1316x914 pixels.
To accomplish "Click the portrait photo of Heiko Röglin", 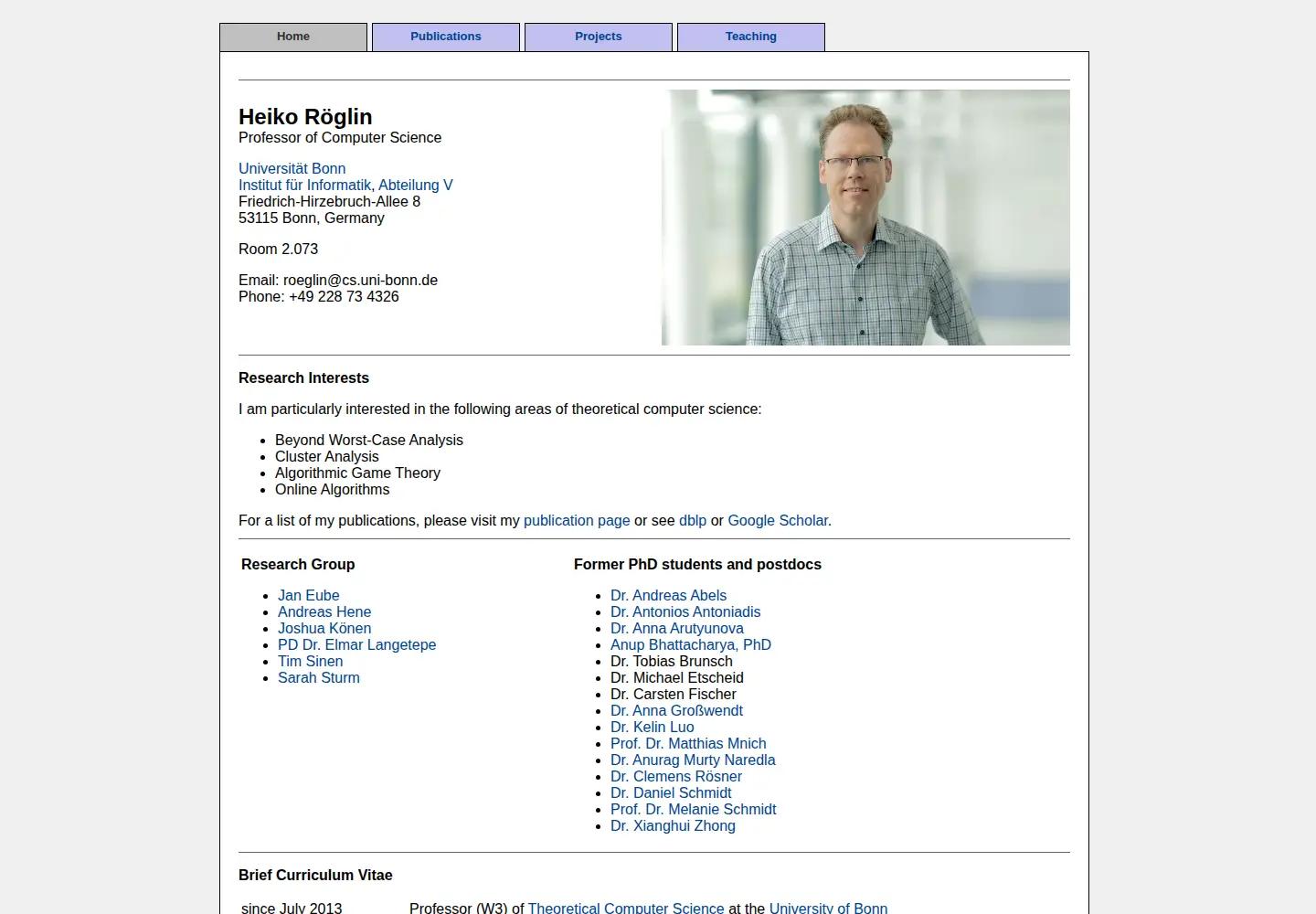I will 865,218.
